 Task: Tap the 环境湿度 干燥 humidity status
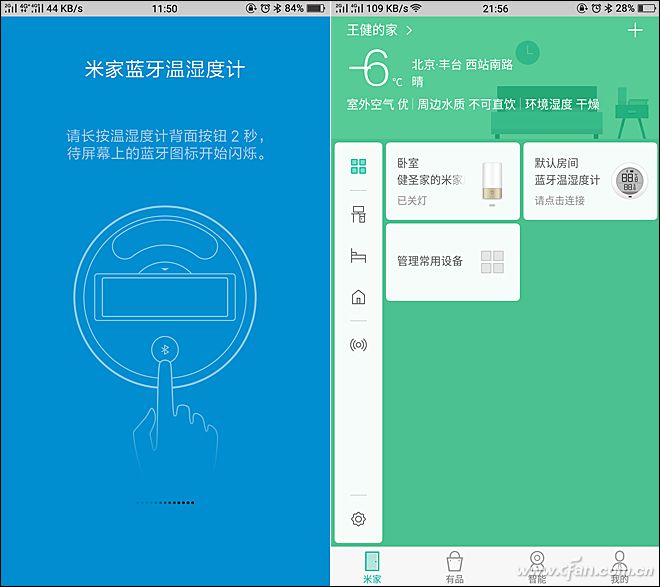tap(562, 104)
